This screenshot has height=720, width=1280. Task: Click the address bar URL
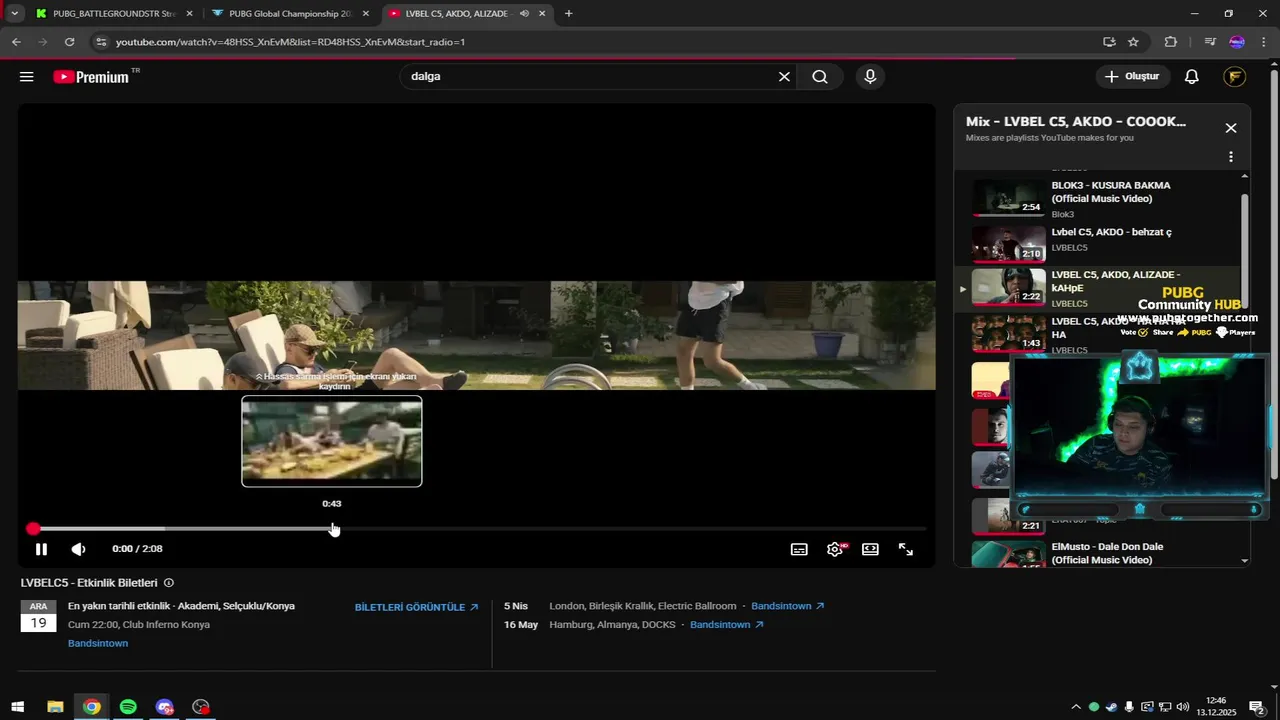click(290, 42)
